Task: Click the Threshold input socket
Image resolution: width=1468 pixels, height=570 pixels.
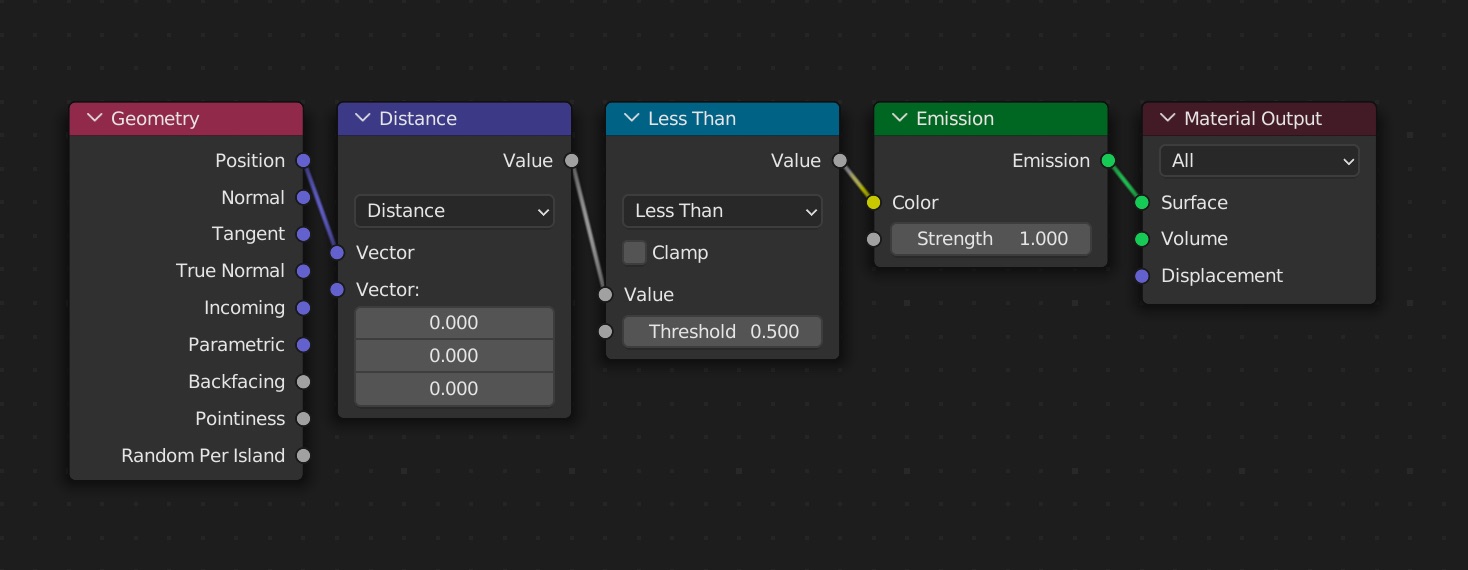Action: click(605, 331)
